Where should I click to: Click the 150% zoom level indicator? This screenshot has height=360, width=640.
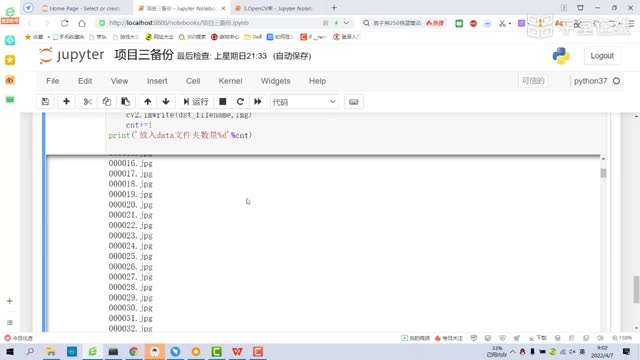click(x=622, y=338)
